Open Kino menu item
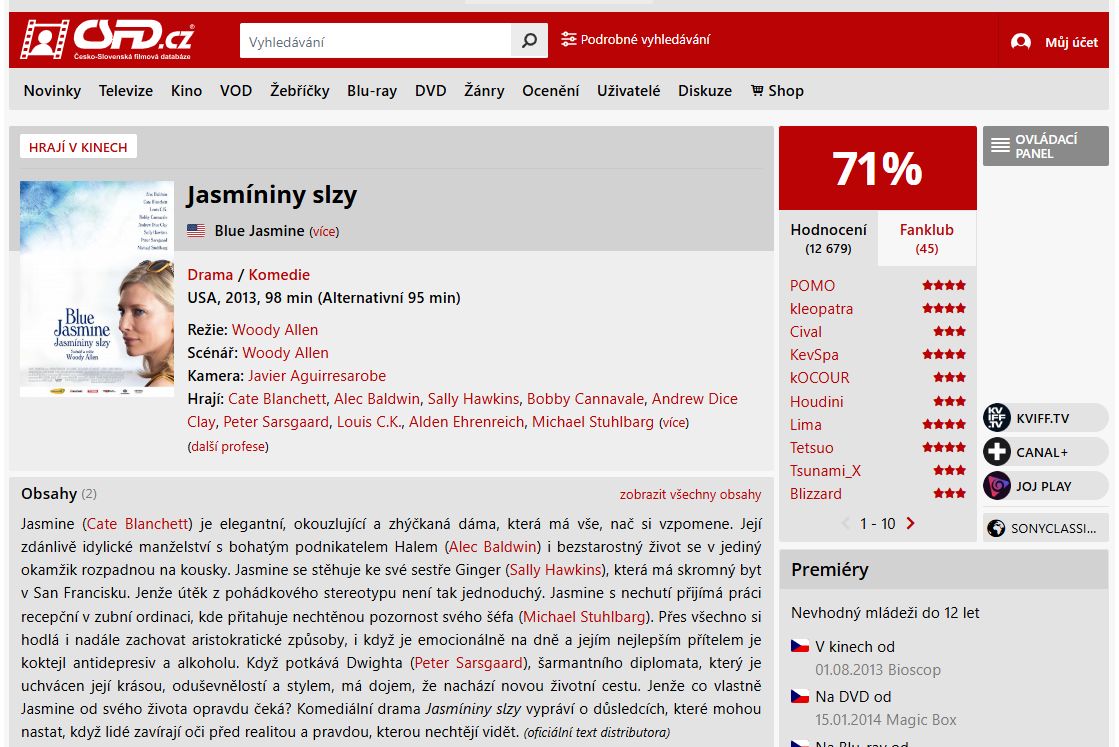Screen dimensions: 1119x747 click(x=186, y=91)
